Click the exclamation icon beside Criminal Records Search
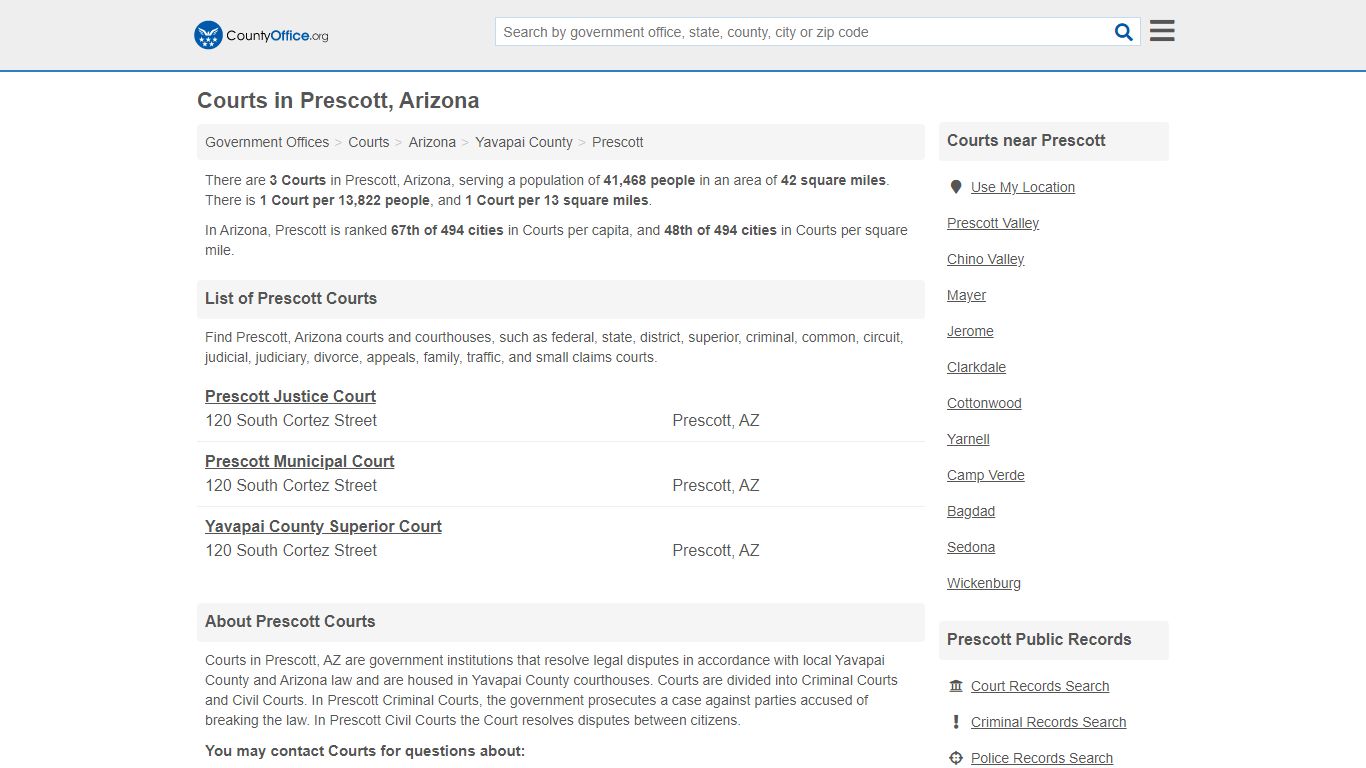Viewport: 1366px width, 768px height. (955, 722)
